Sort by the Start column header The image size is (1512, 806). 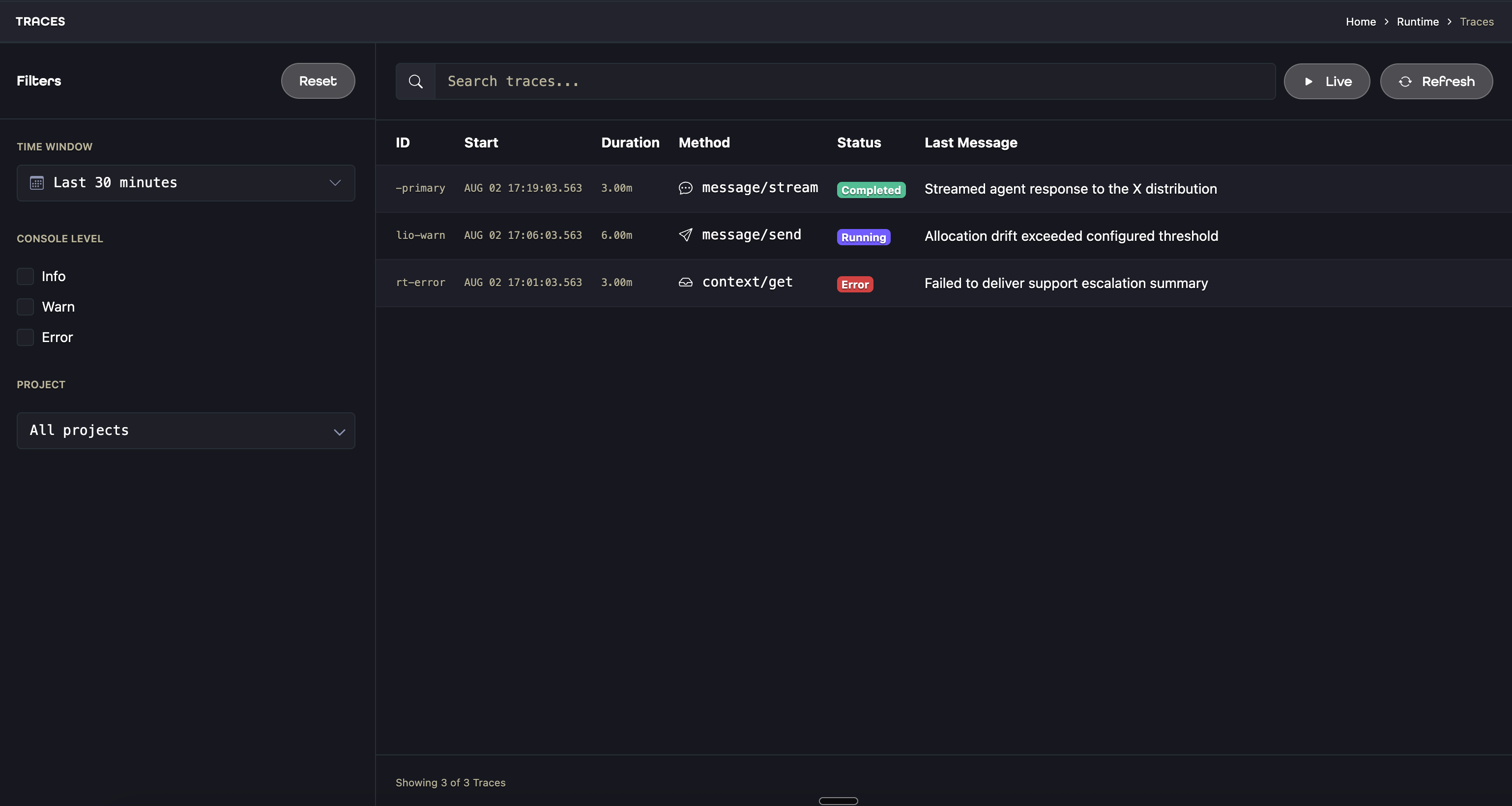[481, 143]
